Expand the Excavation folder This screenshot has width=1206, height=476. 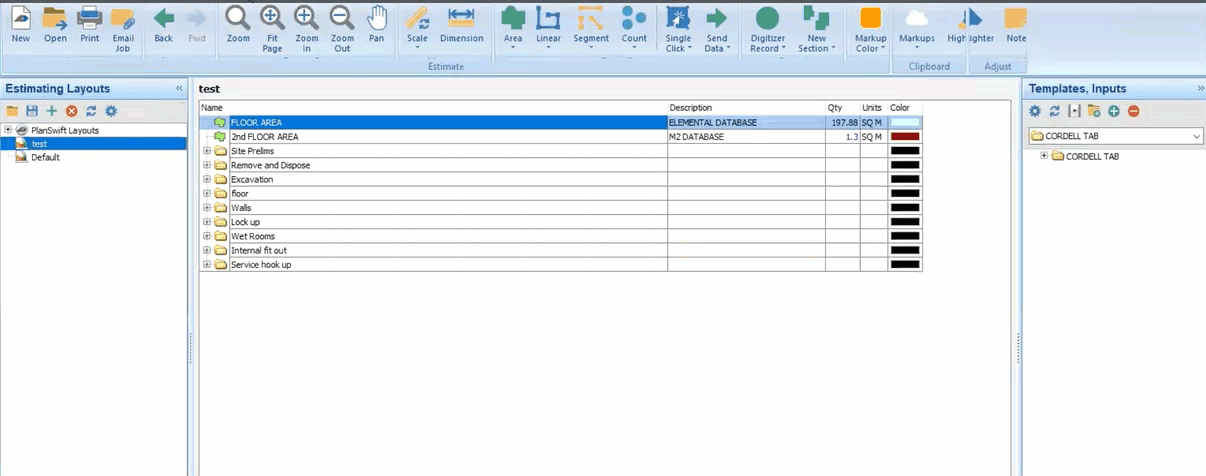pos(207,180)
